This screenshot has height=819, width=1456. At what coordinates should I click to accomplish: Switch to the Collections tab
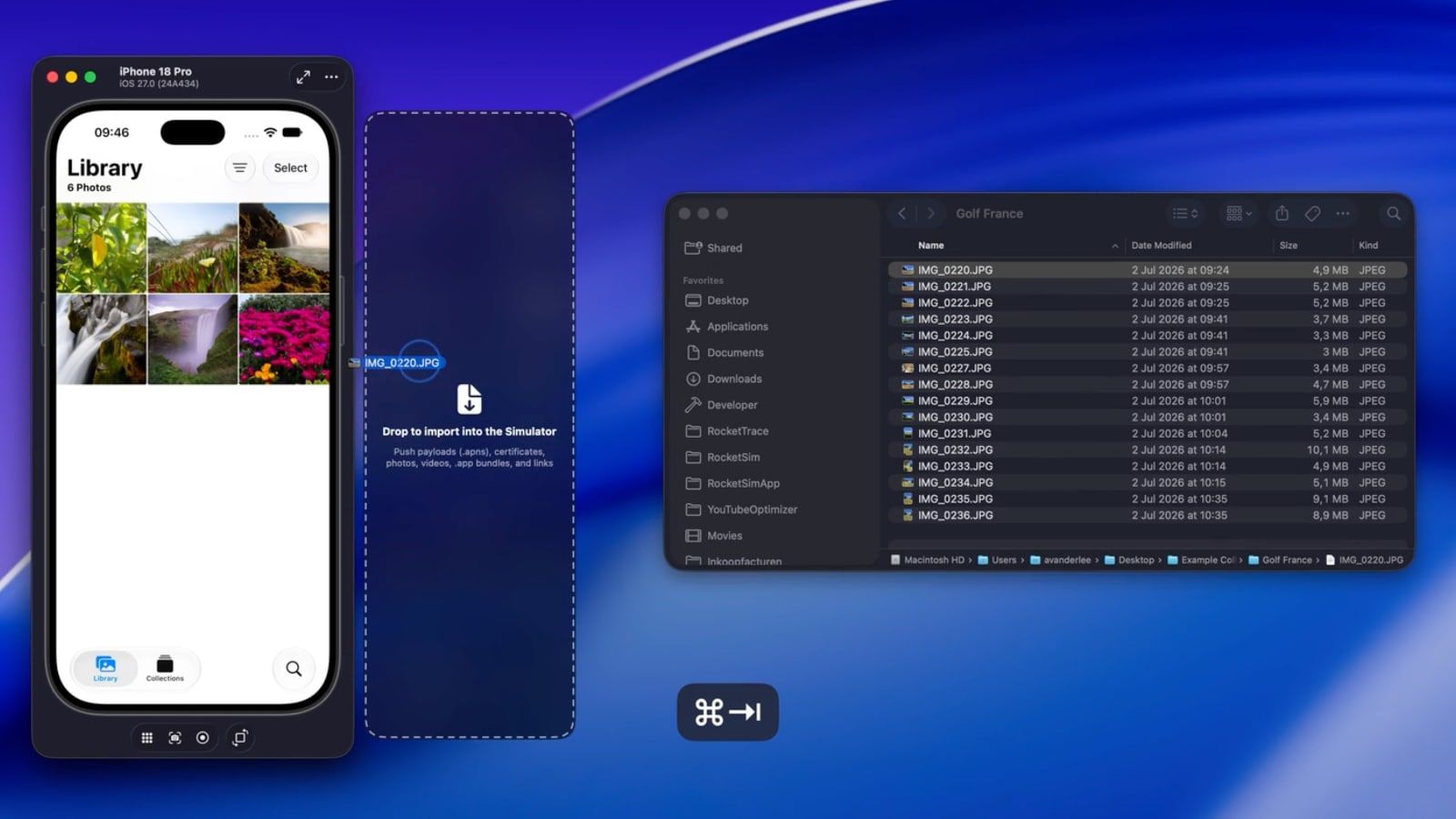[165, 669]
